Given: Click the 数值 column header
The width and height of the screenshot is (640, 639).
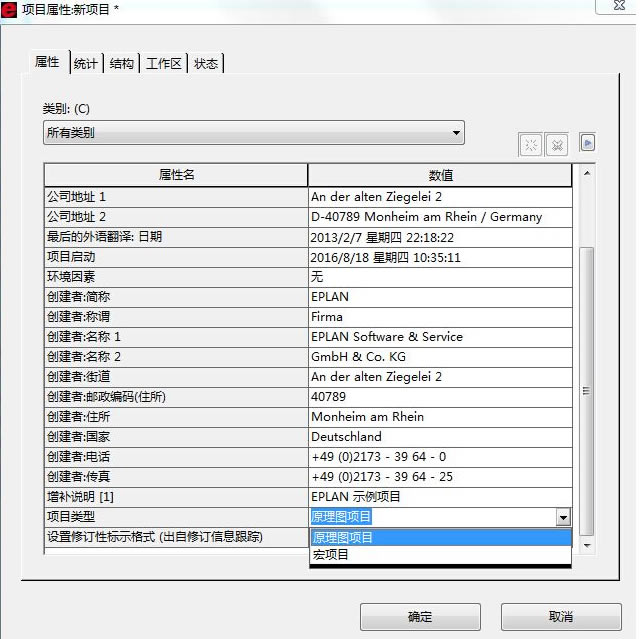Looking at the screenshot, I should point(440,175).
